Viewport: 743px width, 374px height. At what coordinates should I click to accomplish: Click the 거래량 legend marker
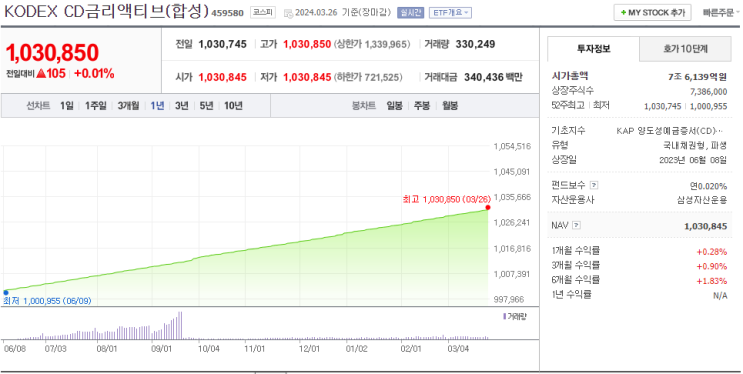point(504,316)
